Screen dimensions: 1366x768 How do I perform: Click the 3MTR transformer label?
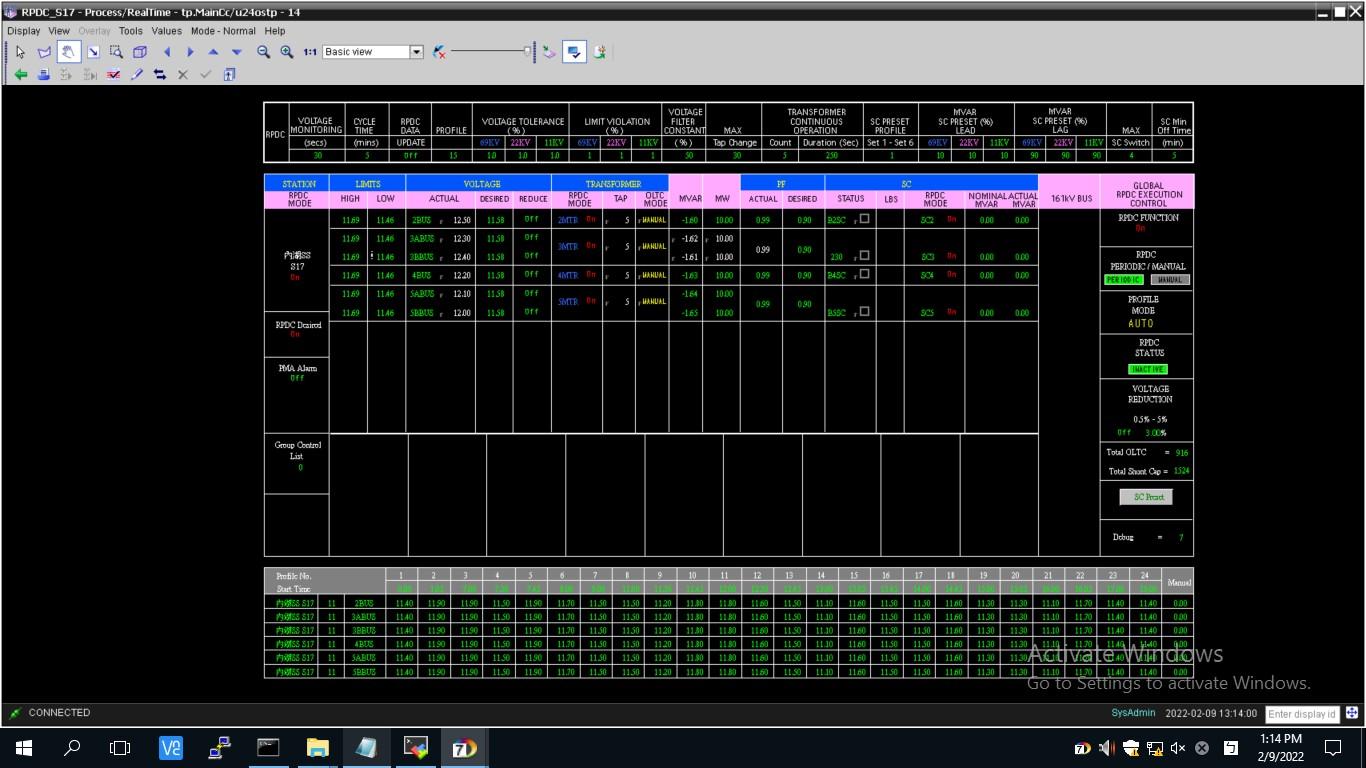point(568,246)
